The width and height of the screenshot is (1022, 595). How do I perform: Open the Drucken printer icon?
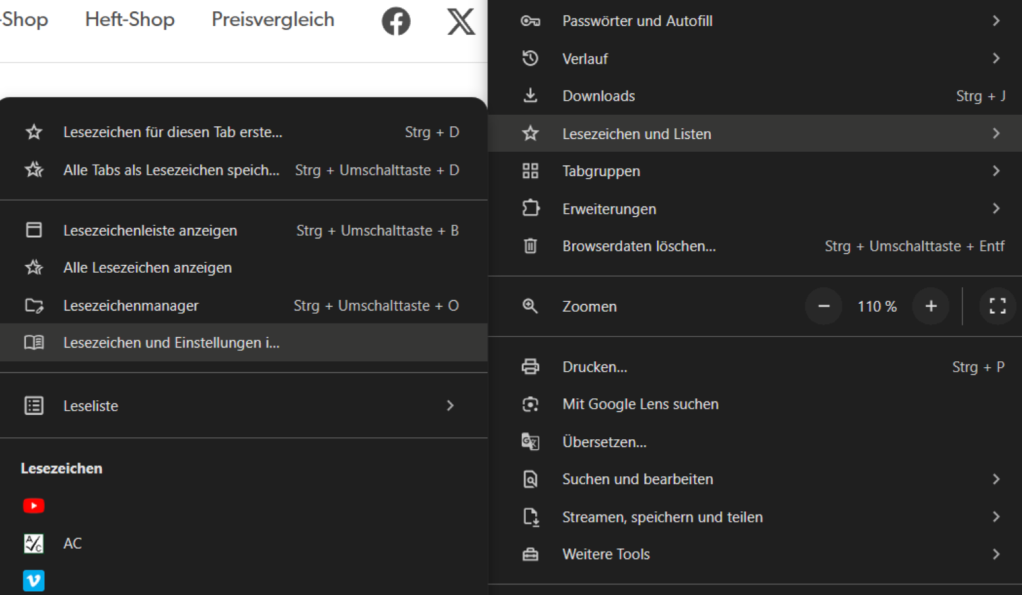[530, 366]
